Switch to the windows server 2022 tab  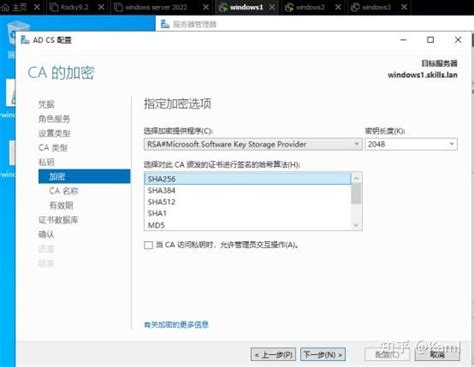click(156, 7)
